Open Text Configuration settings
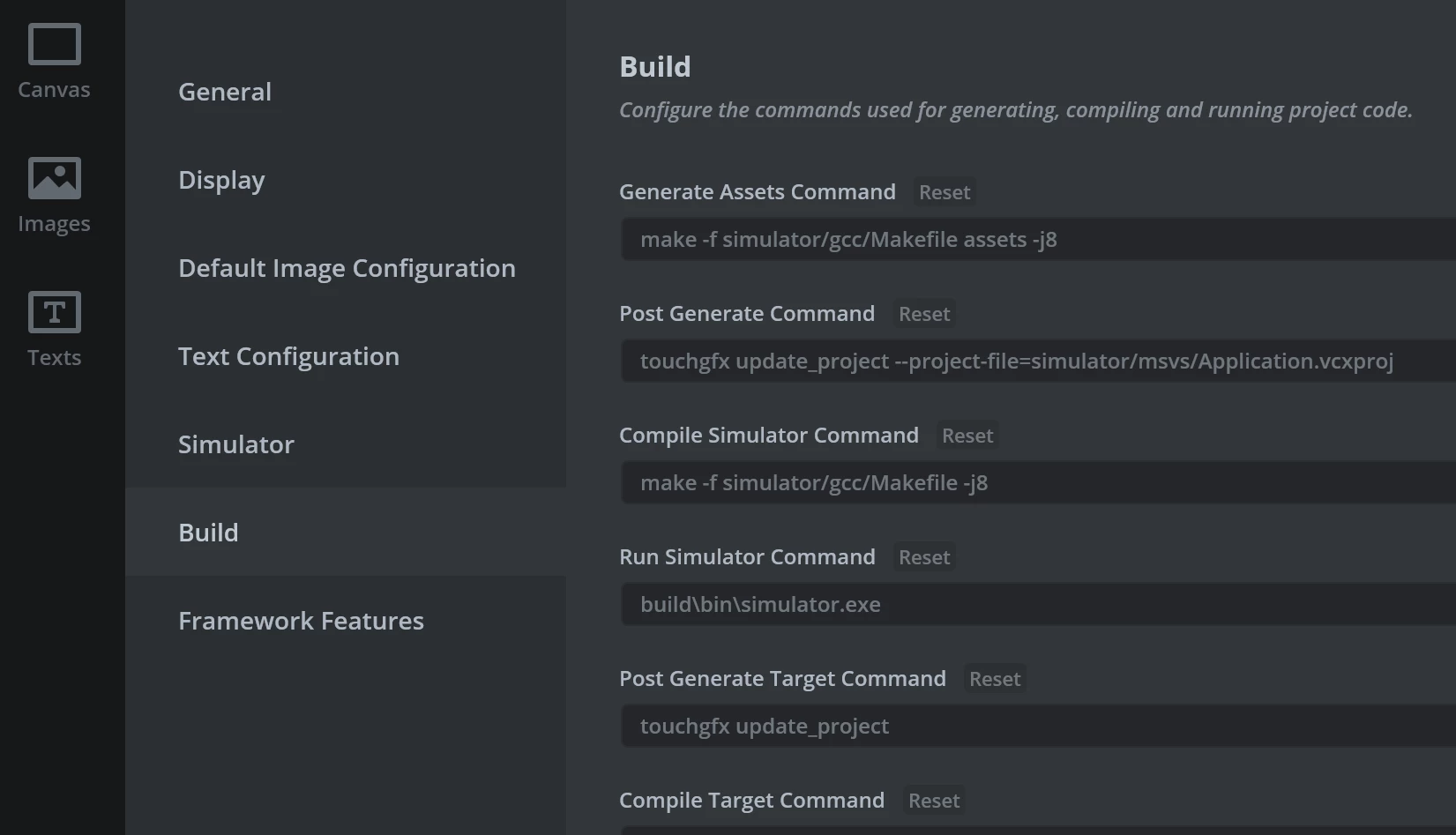 (x=345, y=355)
